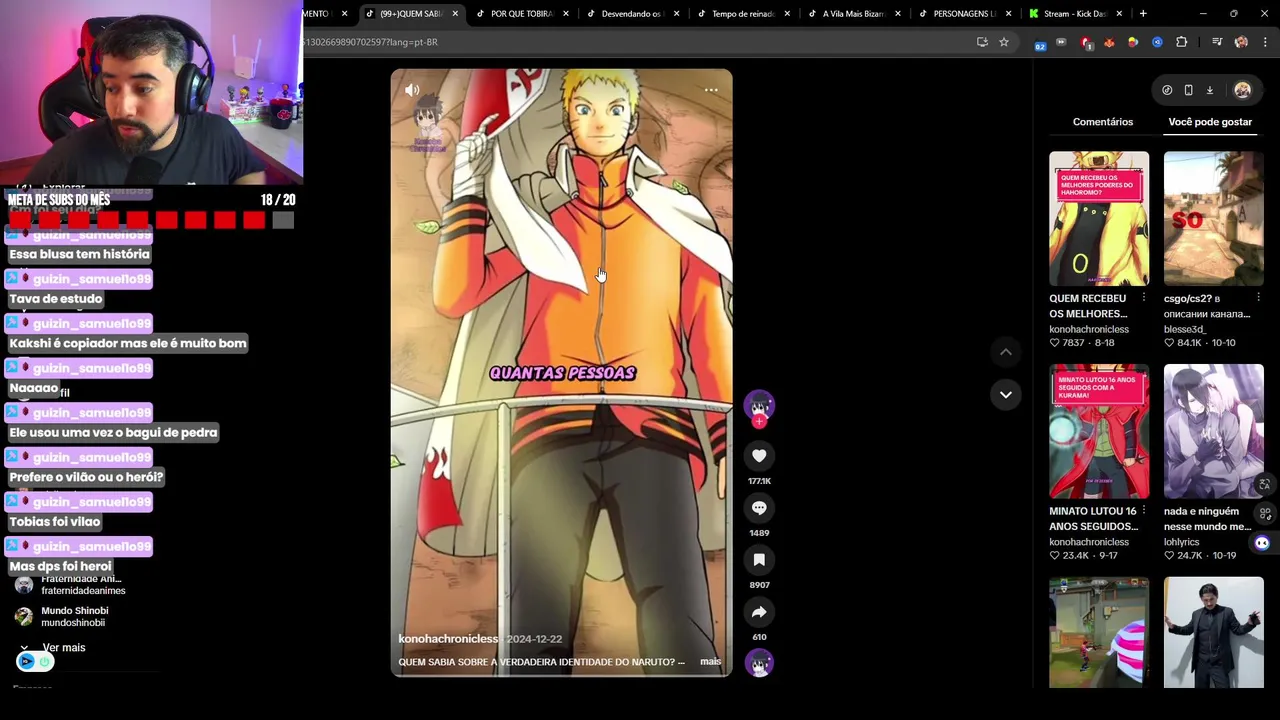Open comments via the speech bubble icon
1280x720 pixels.
[759, 508]
